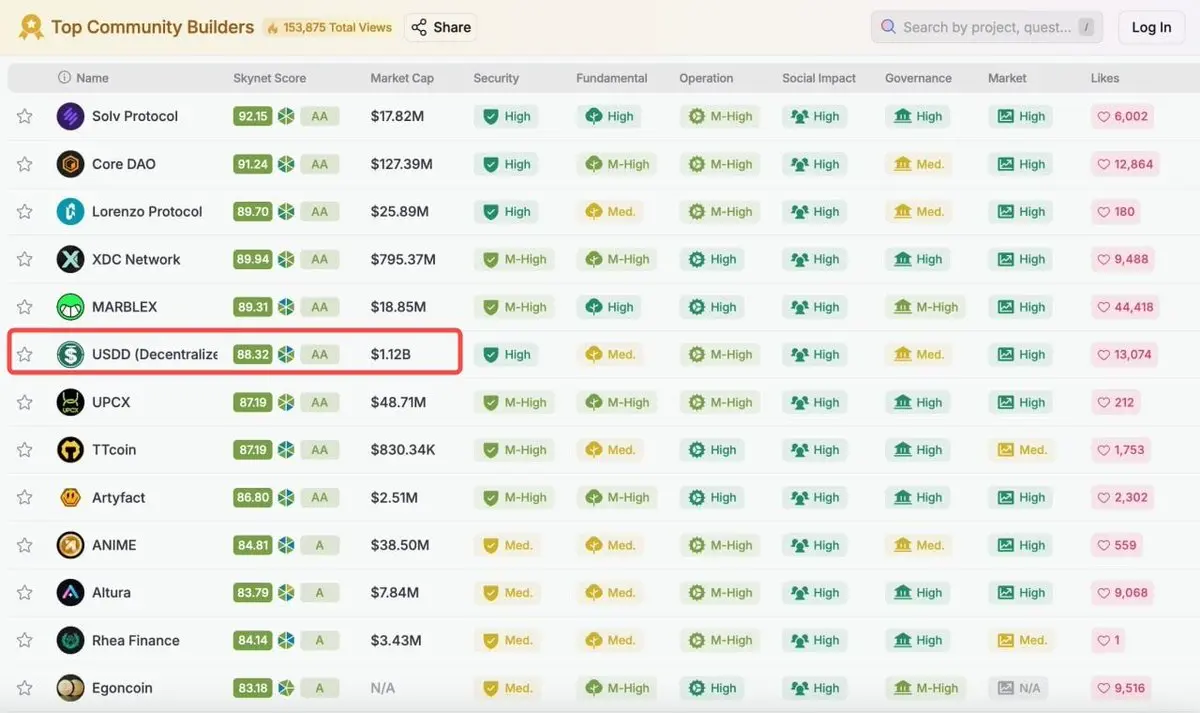This screenshot has width=1200, height=713.
Task: Click the $795.37M market cap value
Action: [403, 259]
